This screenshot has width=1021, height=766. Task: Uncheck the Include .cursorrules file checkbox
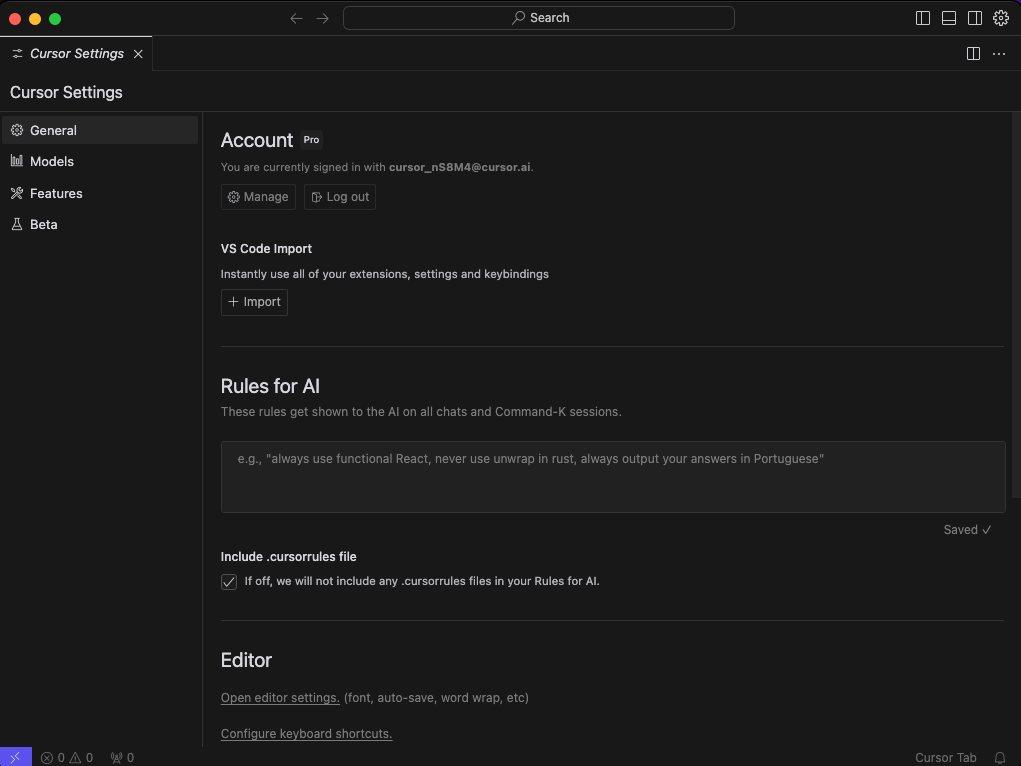(229, 582)
